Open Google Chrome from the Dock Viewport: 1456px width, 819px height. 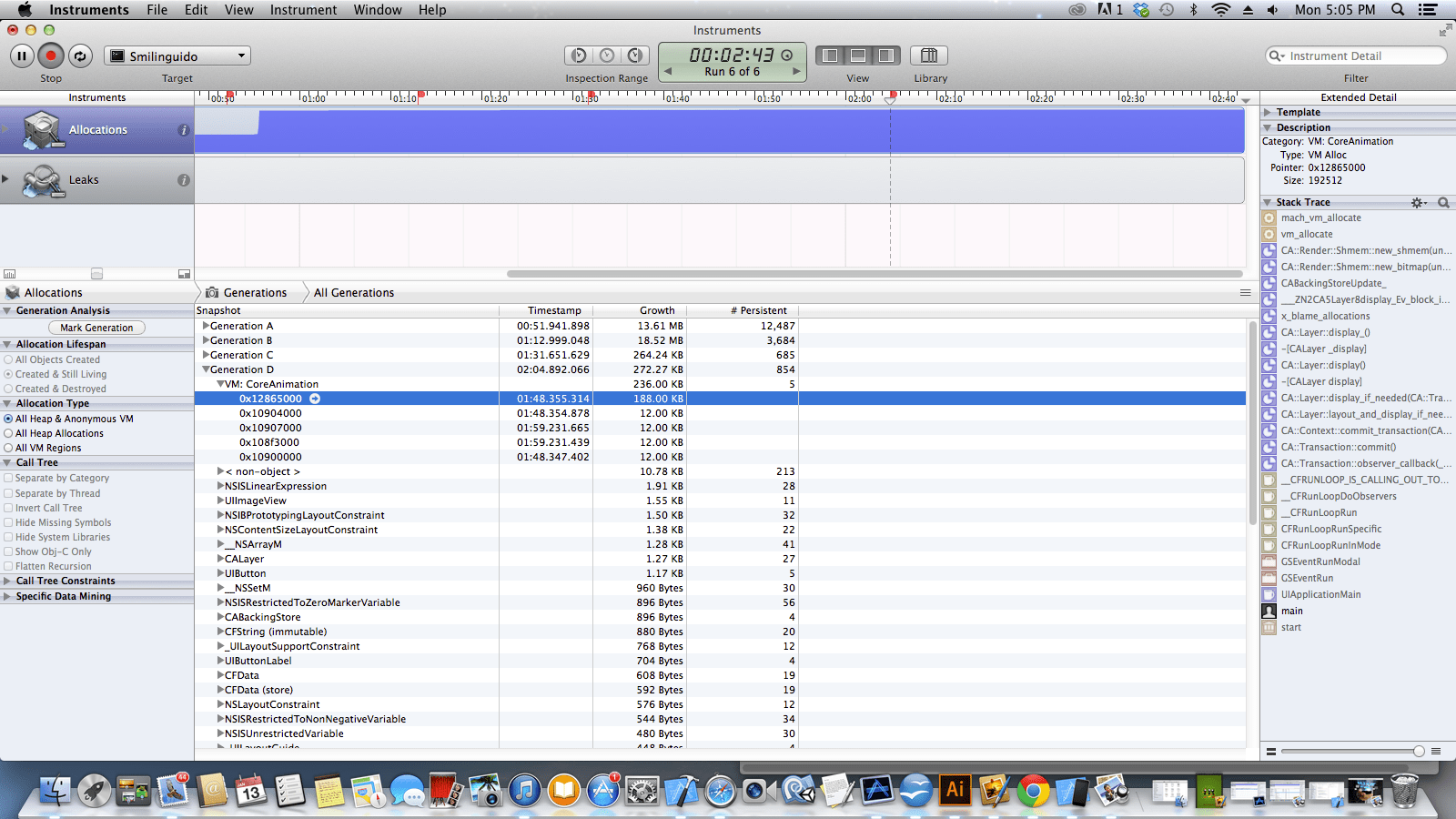(x=1033, y=790)
